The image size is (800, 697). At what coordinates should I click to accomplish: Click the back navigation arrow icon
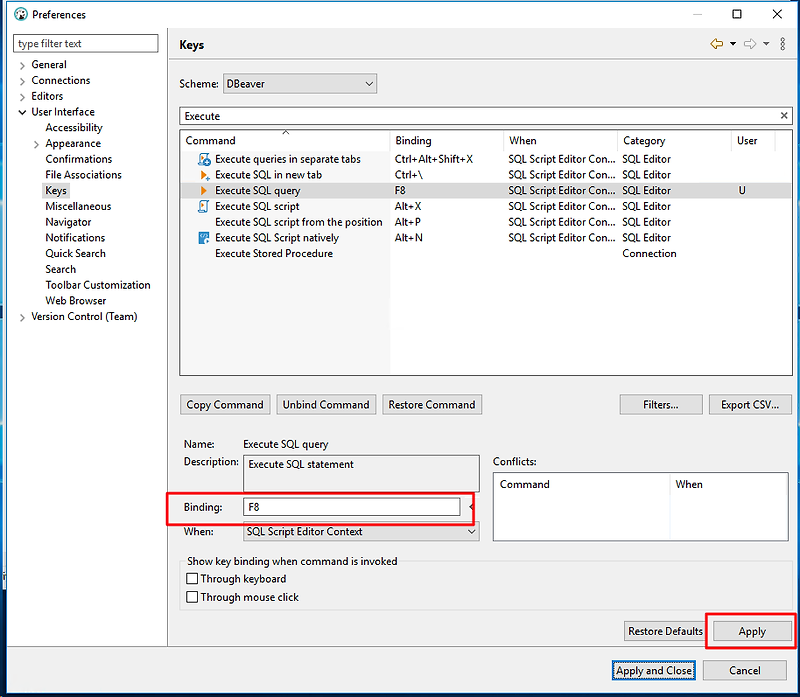point(716,44)
